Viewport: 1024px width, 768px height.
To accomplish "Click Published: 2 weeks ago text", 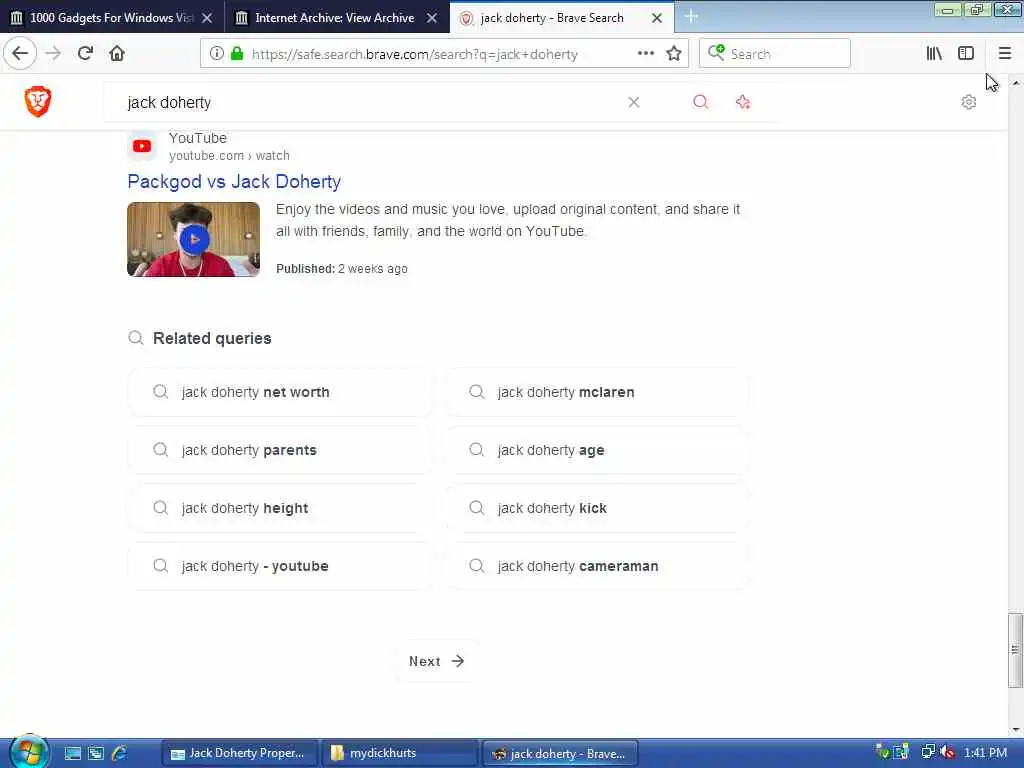I will pyautogui.click(x=342, y=268).
